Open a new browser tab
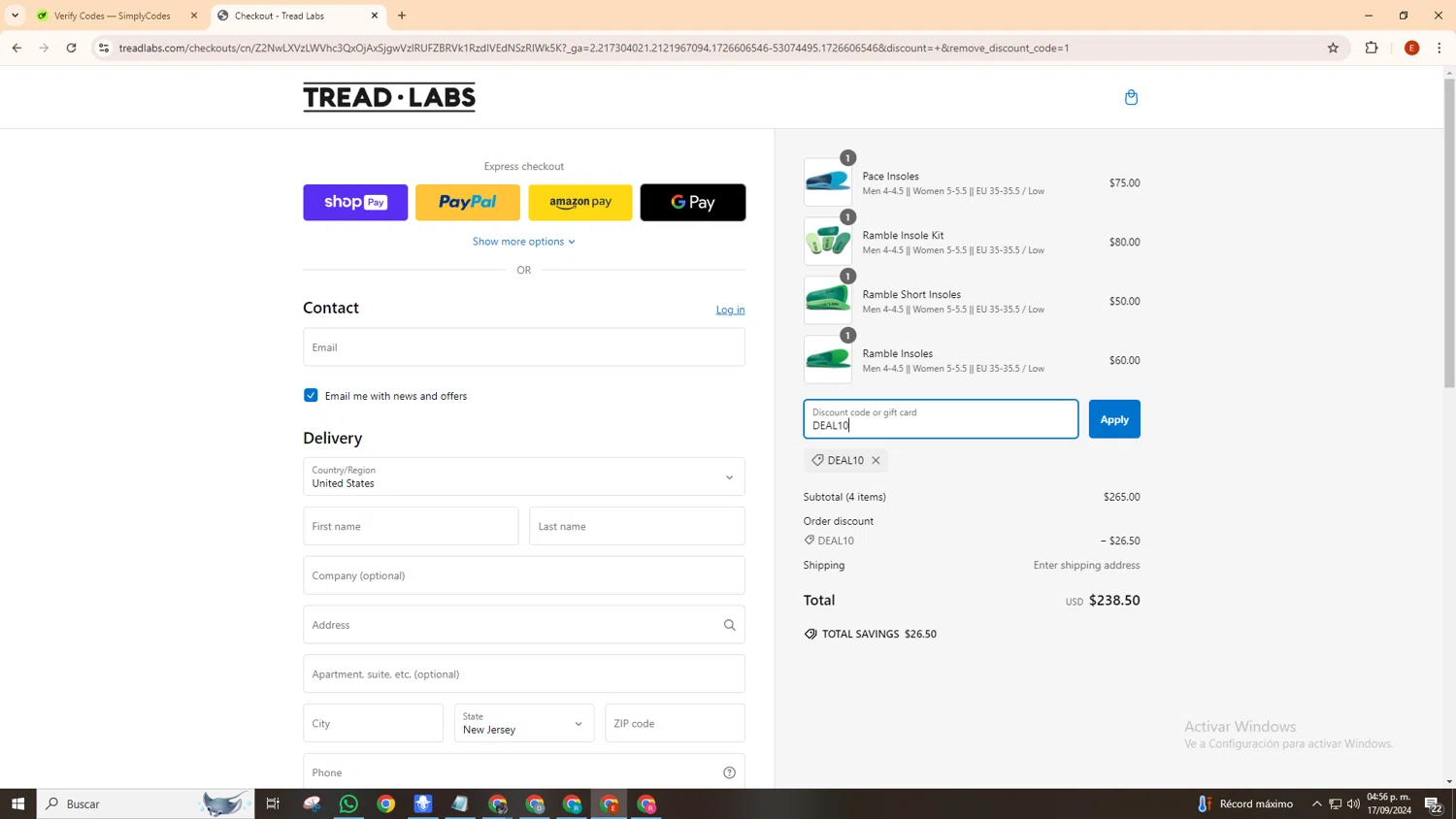1456x819 pixels. 402,16
